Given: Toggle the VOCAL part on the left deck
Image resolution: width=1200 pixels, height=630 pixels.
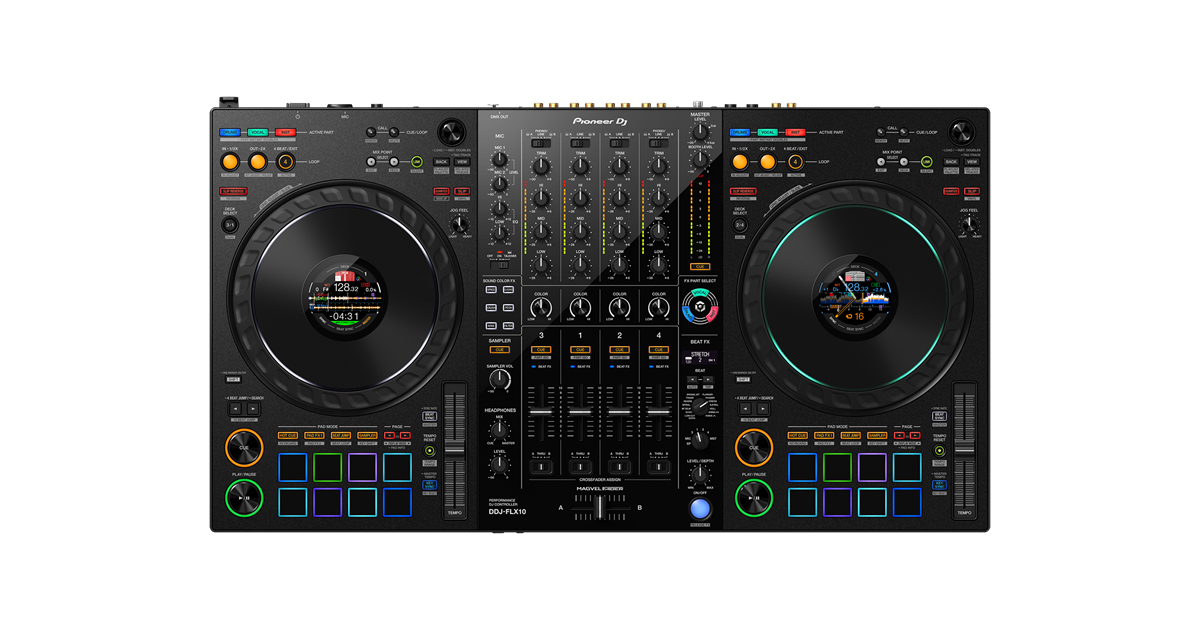Looking at the screenshot, I should (258, 132).
